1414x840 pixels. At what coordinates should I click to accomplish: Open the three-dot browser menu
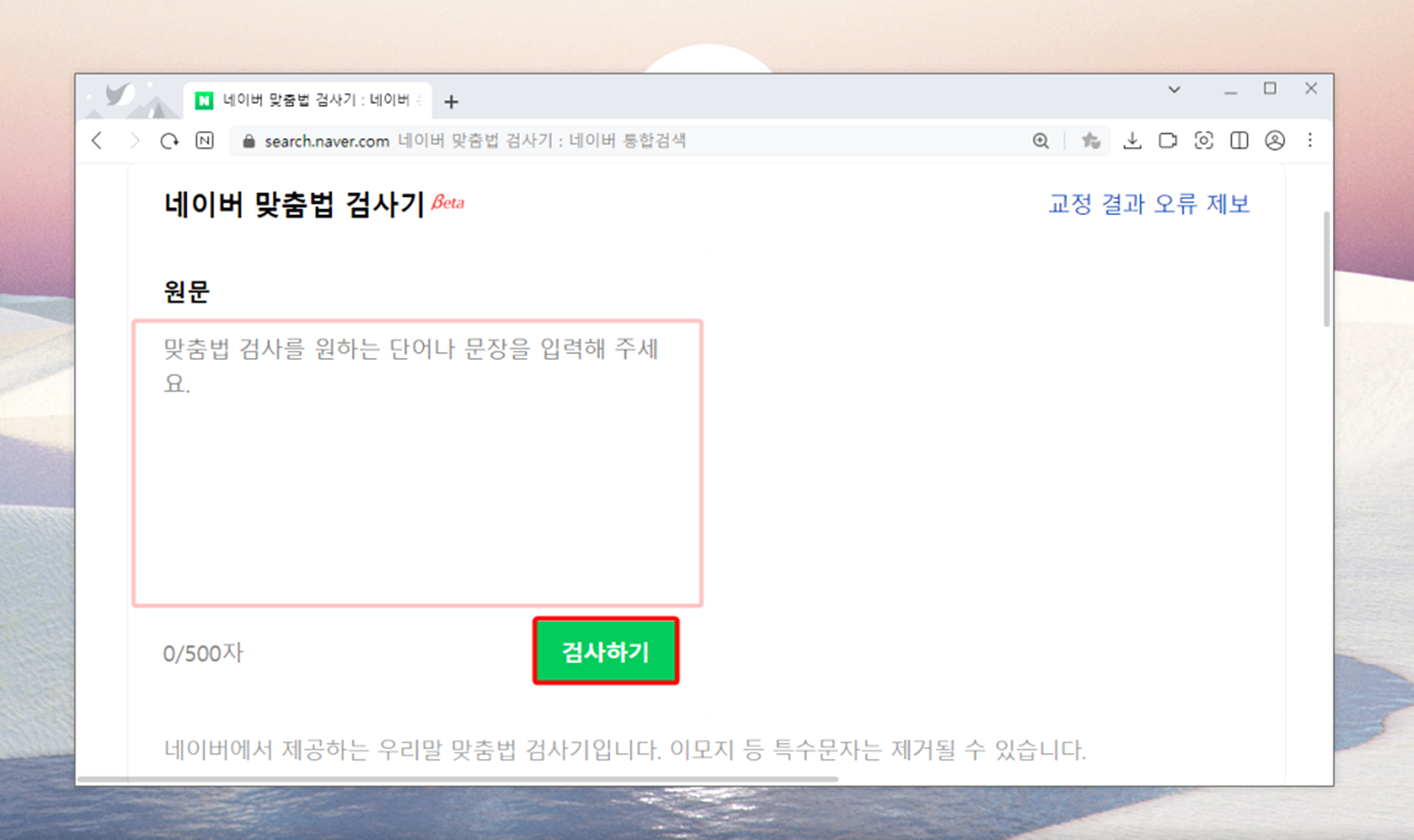click(1310, 141)
